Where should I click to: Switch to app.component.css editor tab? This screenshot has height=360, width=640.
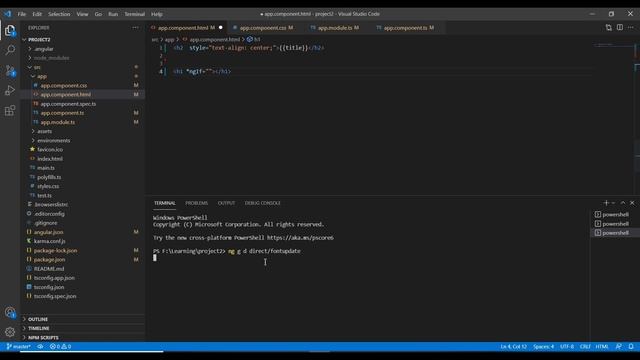(263, 28)
